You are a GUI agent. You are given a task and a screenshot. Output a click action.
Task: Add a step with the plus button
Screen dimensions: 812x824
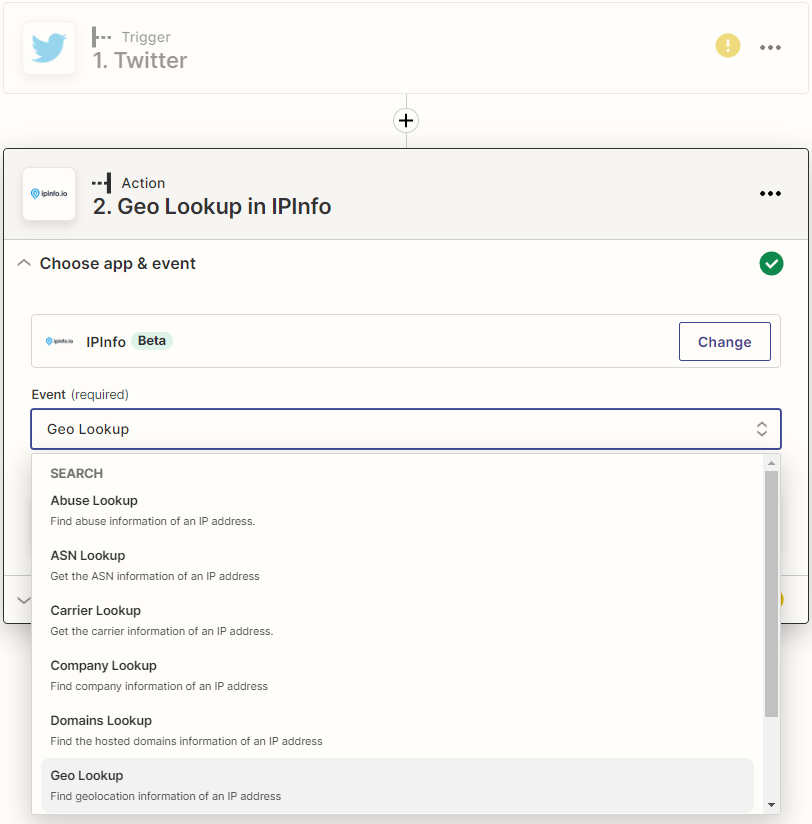(x=406, y=120)
